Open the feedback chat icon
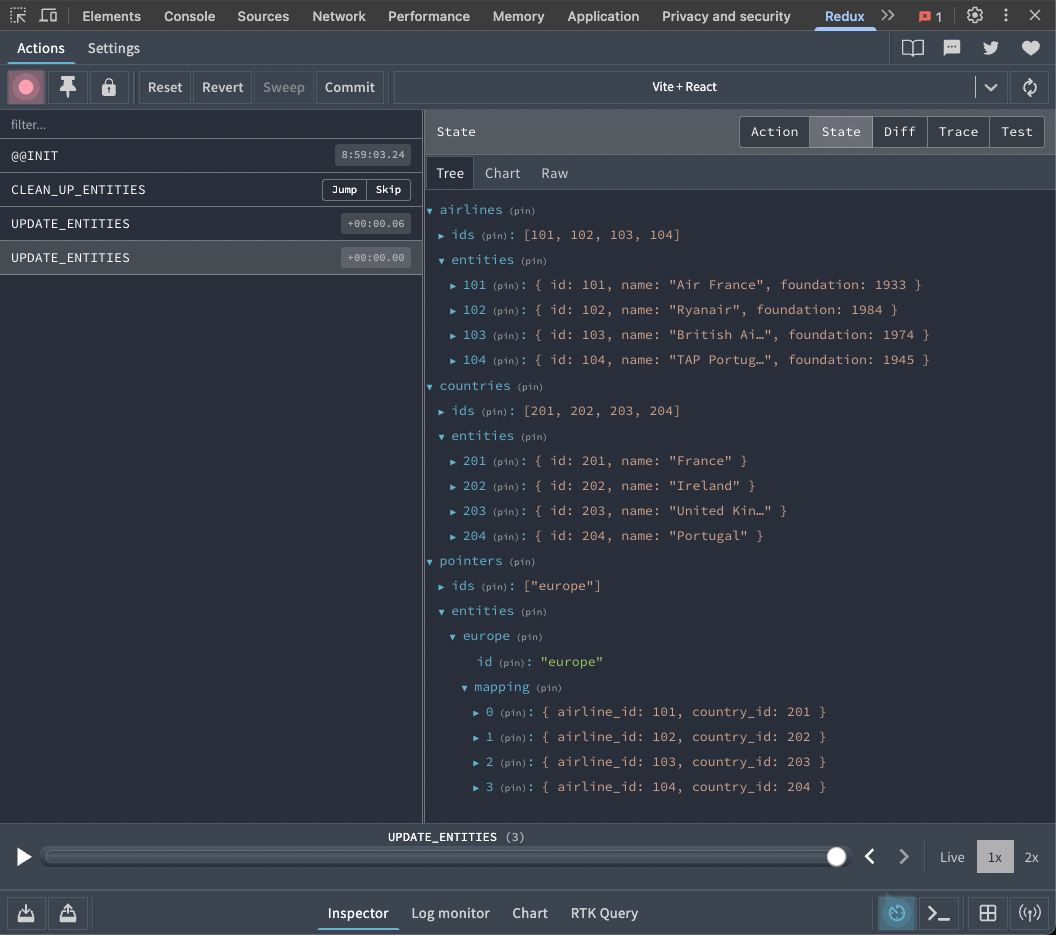 click(952, 48)
